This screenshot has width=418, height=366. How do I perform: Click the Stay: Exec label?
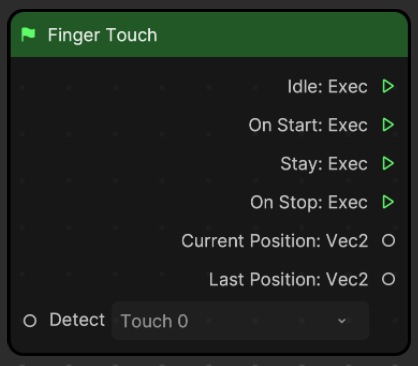[x=324, y=164]
